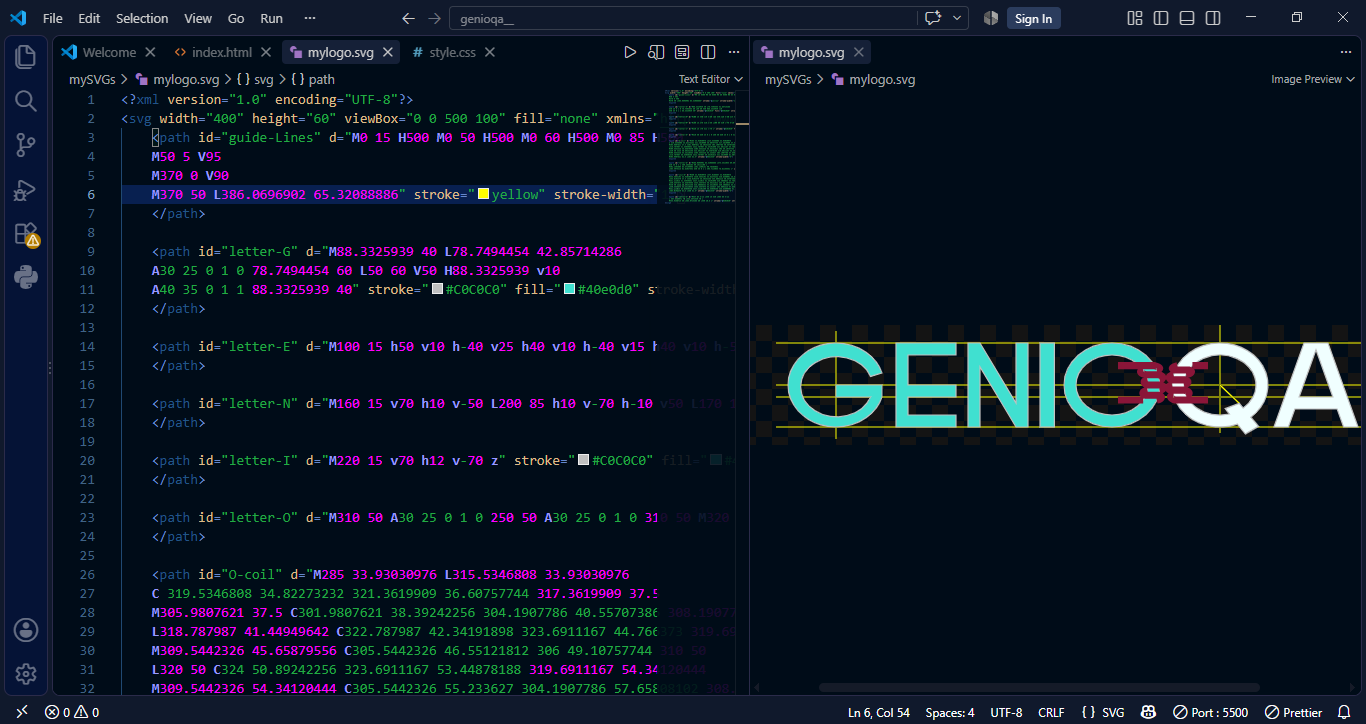Open the Edit menu
1366x724 pixels.
89,18
